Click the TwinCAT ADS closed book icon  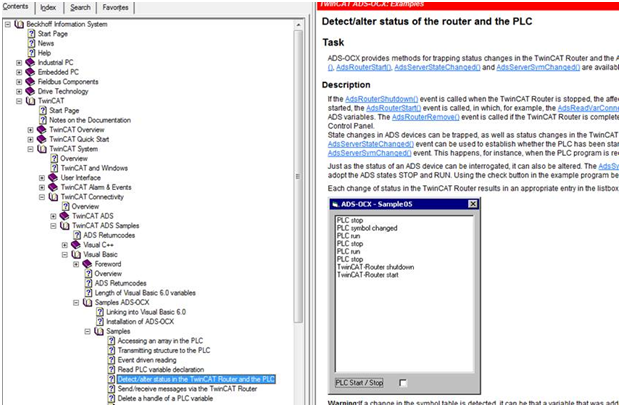tap(65, 216)
